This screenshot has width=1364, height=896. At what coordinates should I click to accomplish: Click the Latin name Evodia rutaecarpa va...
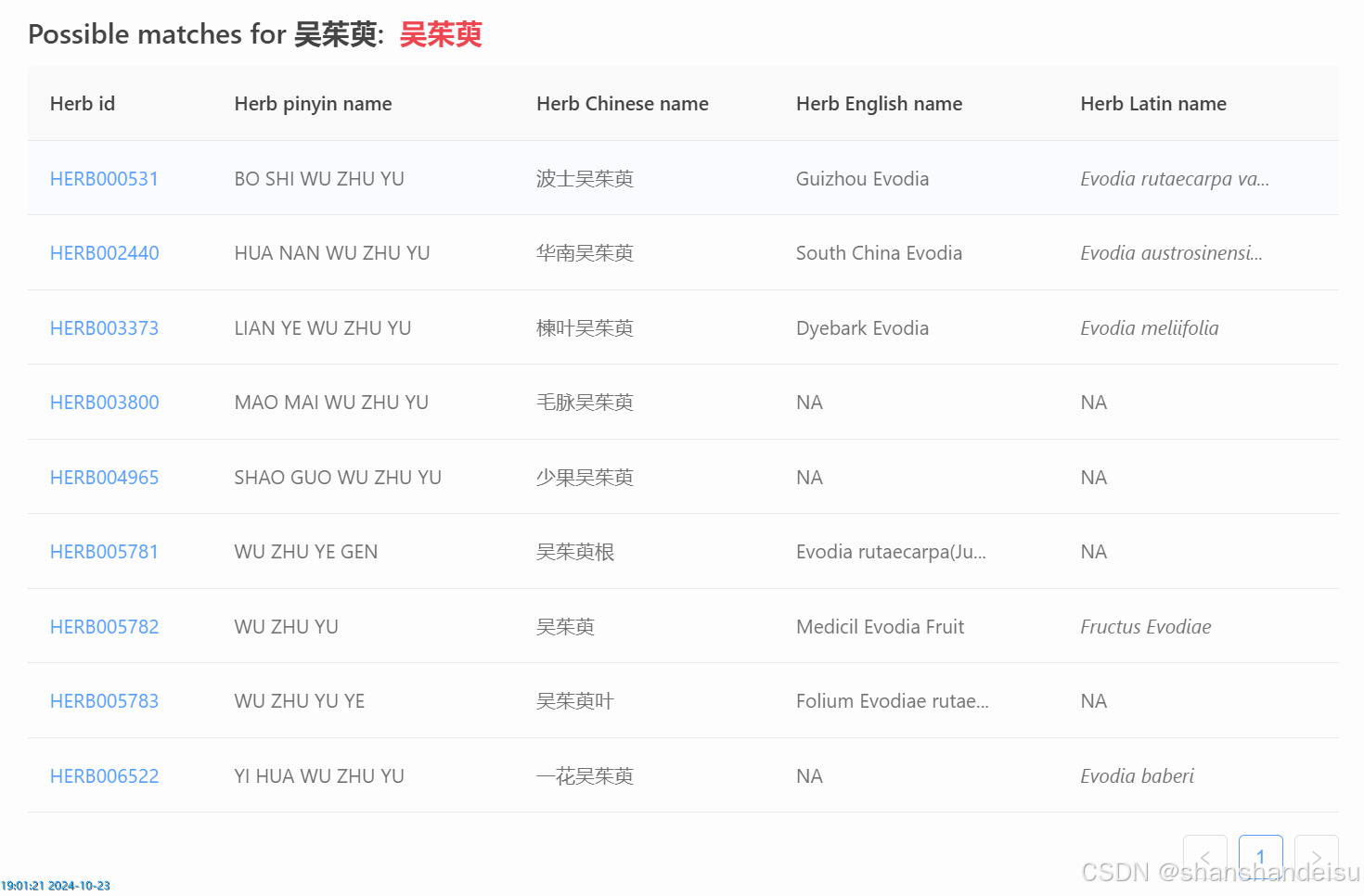[x=1175, y=179]
